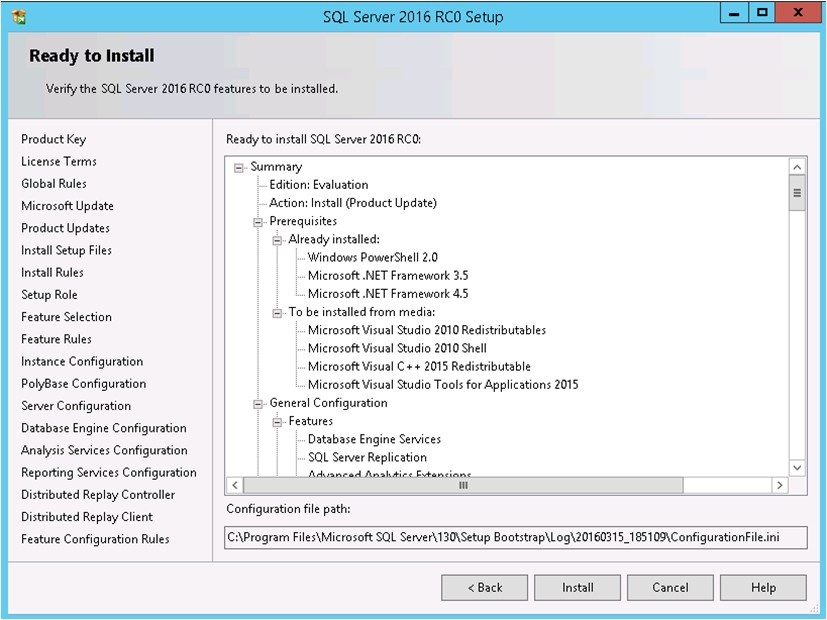
Task: Click the up arrow of the vertical scrollbar
Action: pos(797,167)
